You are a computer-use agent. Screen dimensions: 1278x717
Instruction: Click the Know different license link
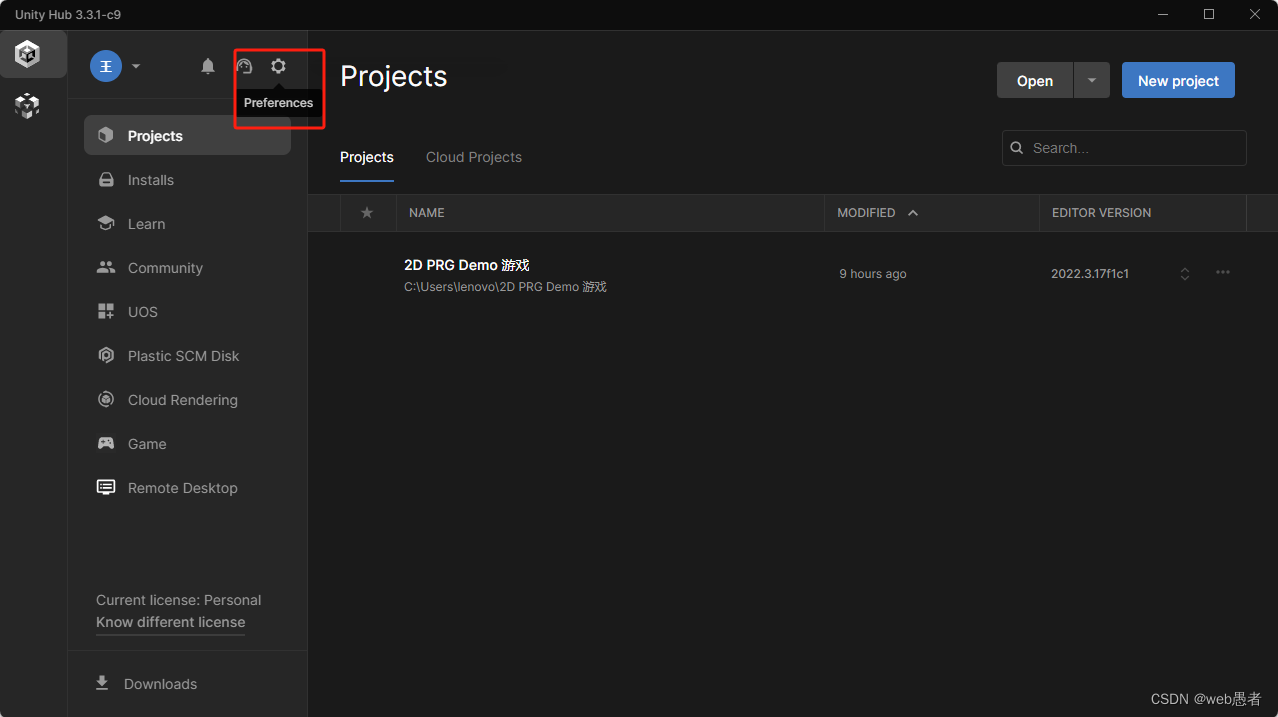[170, 622]
